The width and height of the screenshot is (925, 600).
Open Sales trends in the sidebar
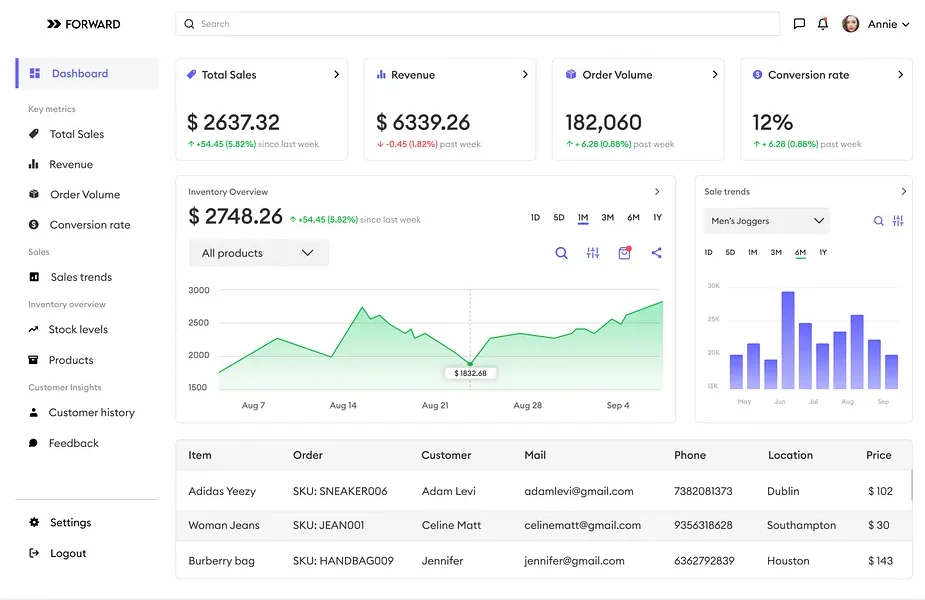coord(81,277)
